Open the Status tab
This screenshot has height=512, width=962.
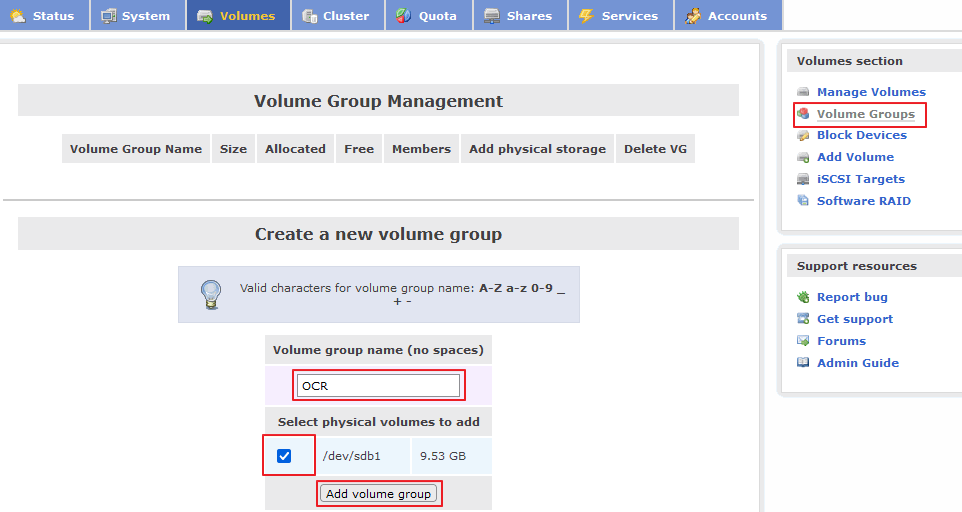(44, 16)
